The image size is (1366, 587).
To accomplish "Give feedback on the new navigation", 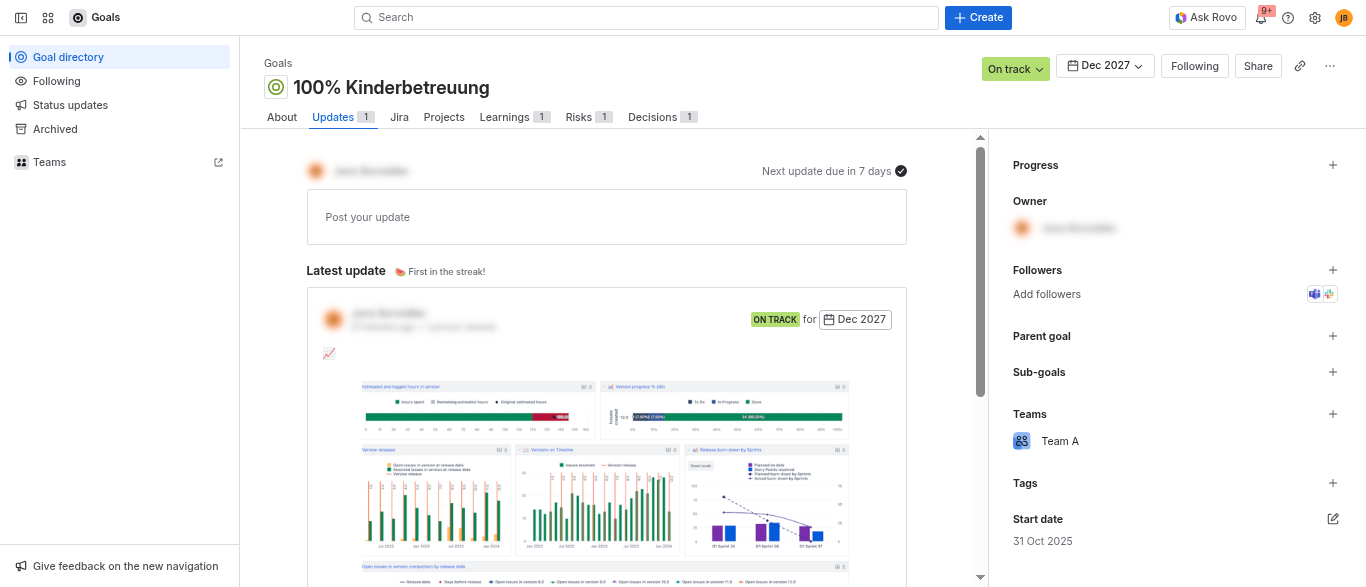I will click(x=118, y=566).
